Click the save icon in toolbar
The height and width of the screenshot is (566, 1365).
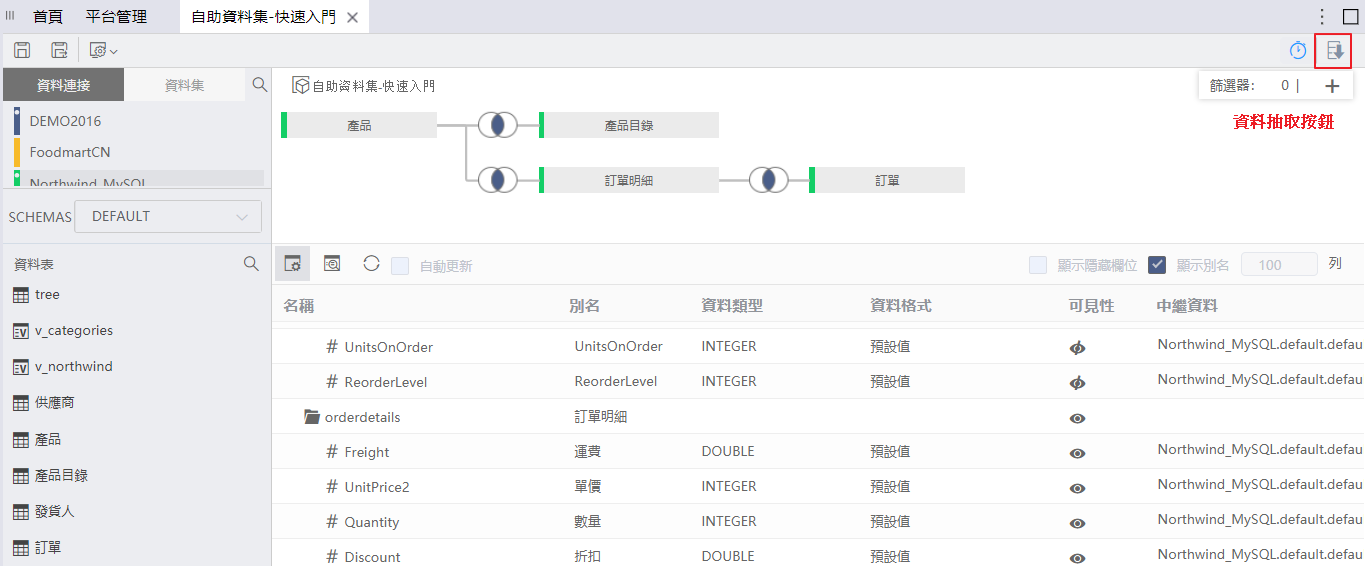tap(22, 50)
